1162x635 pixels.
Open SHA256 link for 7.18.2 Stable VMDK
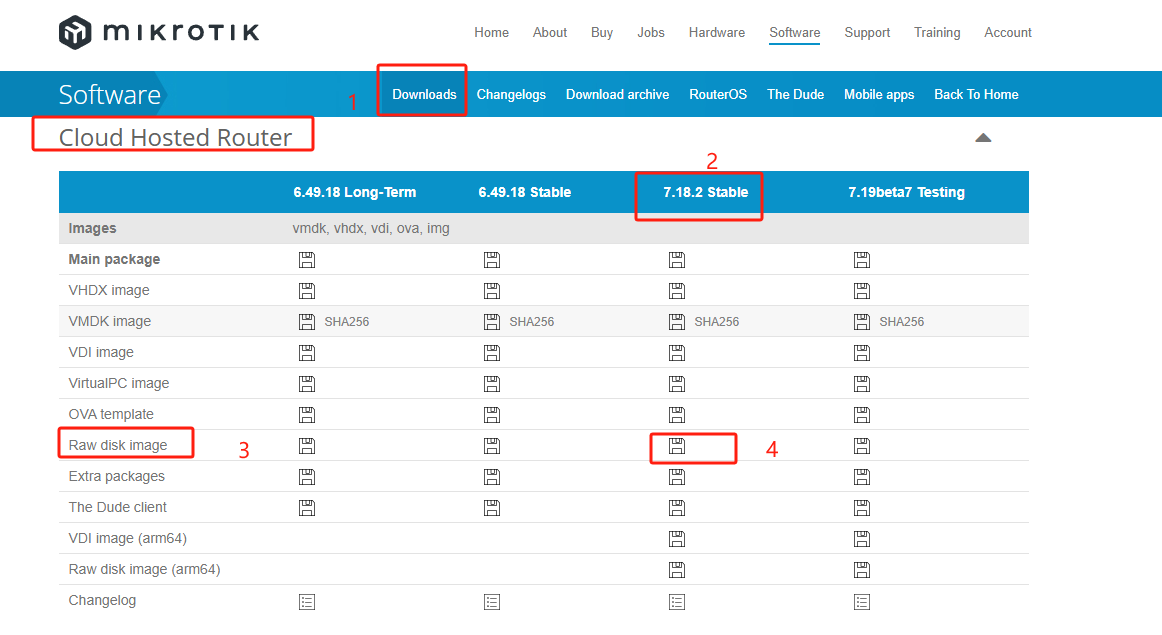pos(717,322)
